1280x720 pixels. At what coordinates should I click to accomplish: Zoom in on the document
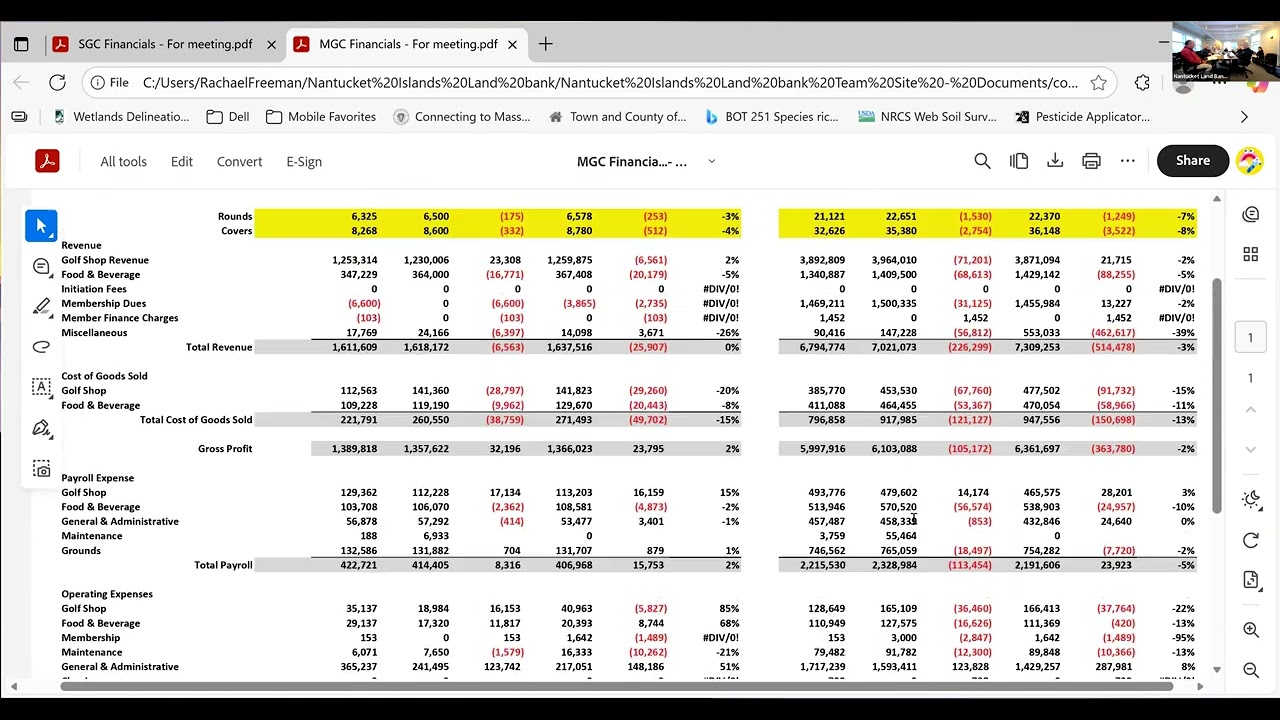(1250, 630)
